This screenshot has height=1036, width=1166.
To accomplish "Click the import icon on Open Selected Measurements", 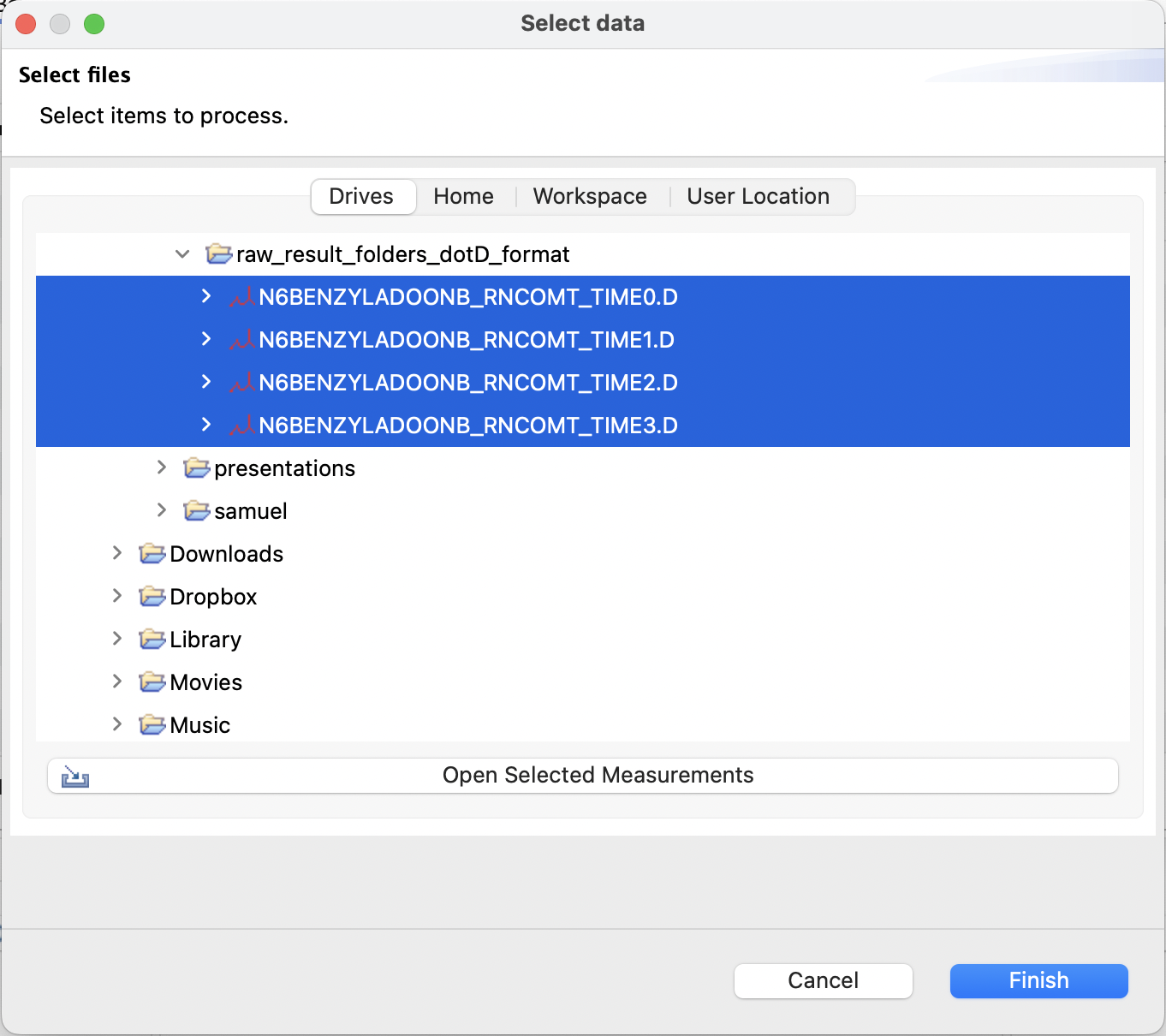I will pyautogui.click(x=75, y=777).
